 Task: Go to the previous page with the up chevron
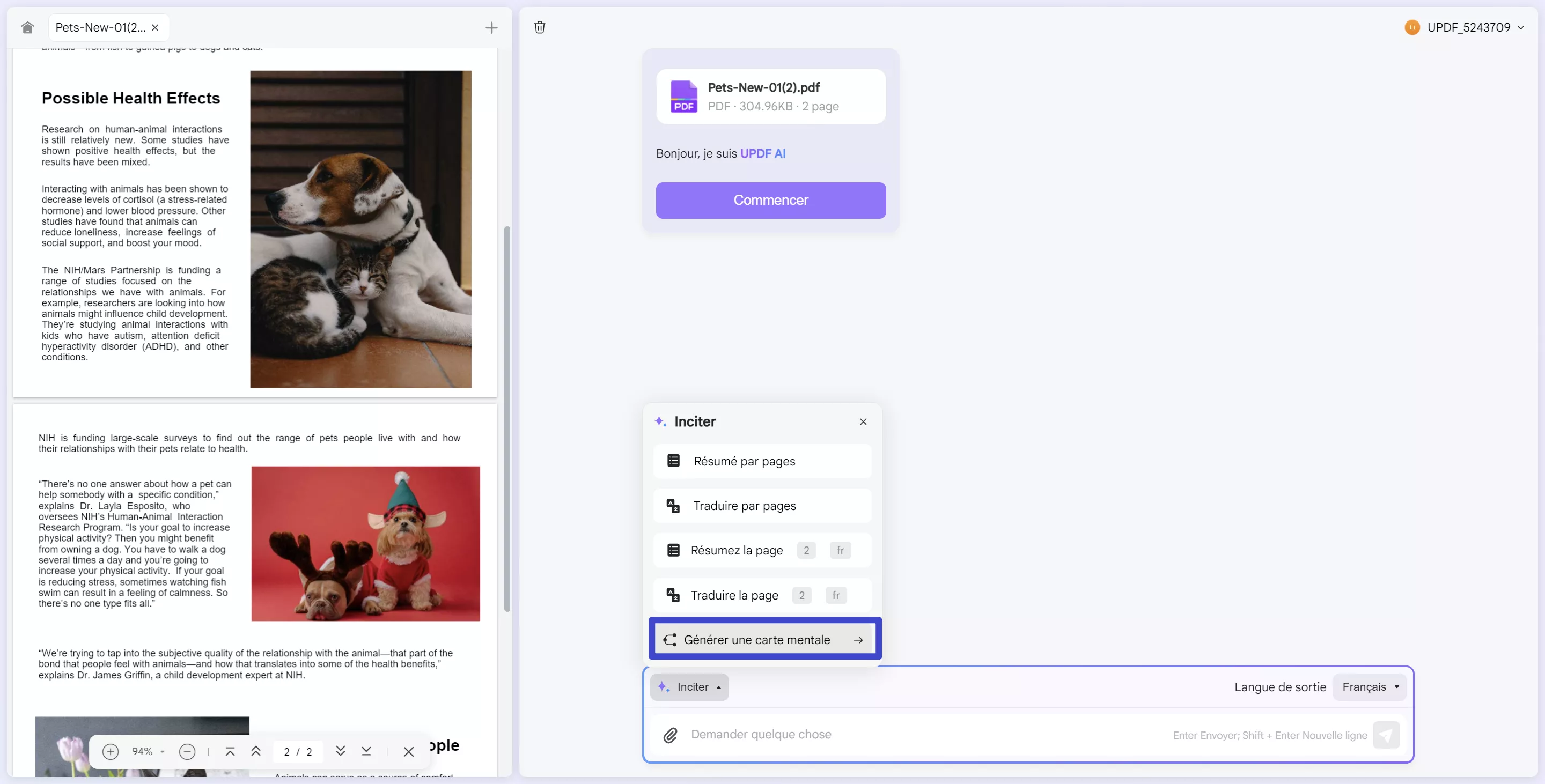pos(256,752)
